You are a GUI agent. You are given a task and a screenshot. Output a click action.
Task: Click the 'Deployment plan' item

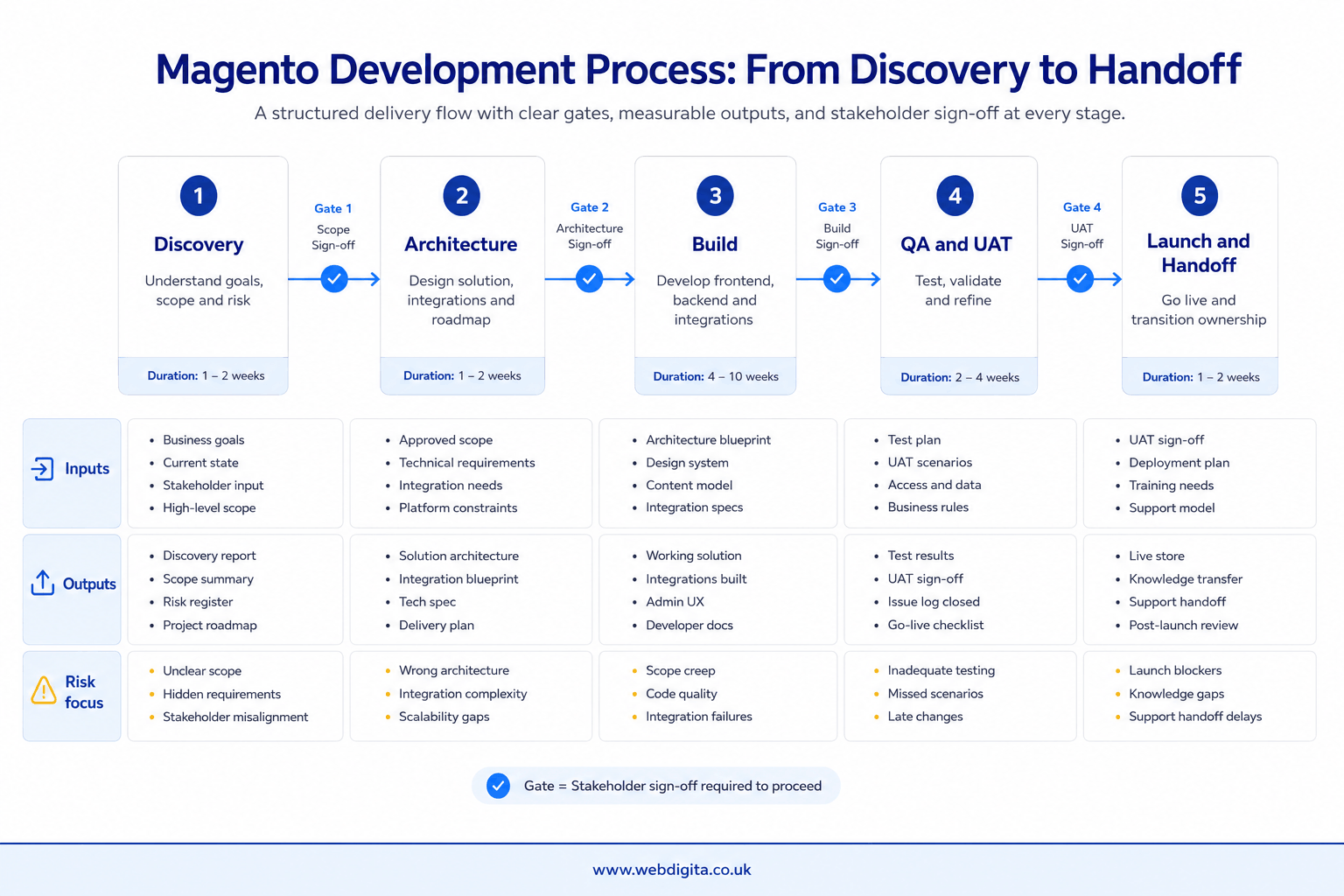(x=1179, y=463)
